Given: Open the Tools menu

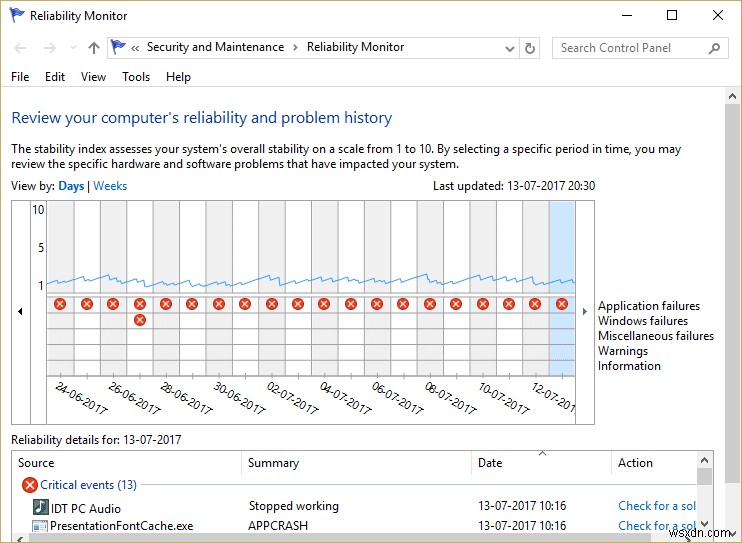Looking at the screenshot, I should pyautogui.click(x=136, y=77).
